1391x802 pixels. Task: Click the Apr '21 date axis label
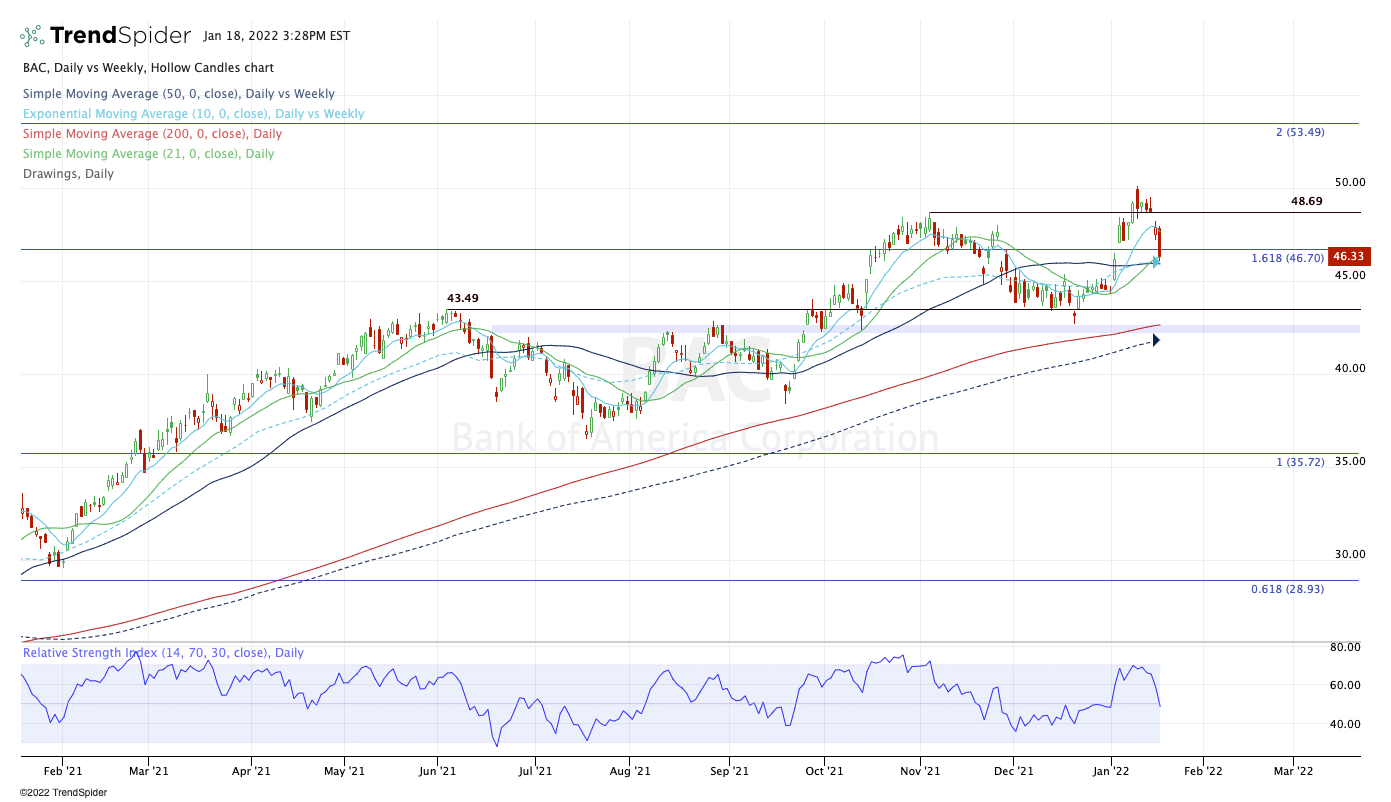click(x=251, y=771)
